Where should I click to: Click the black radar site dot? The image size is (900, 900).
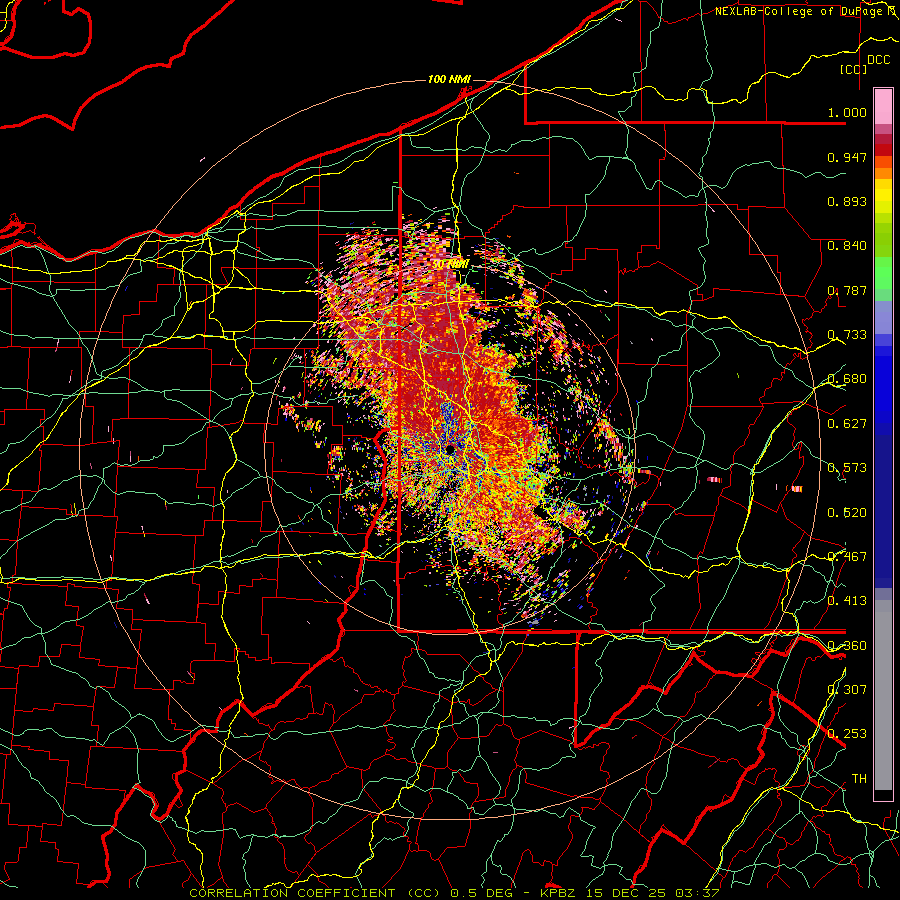[449, 450]
